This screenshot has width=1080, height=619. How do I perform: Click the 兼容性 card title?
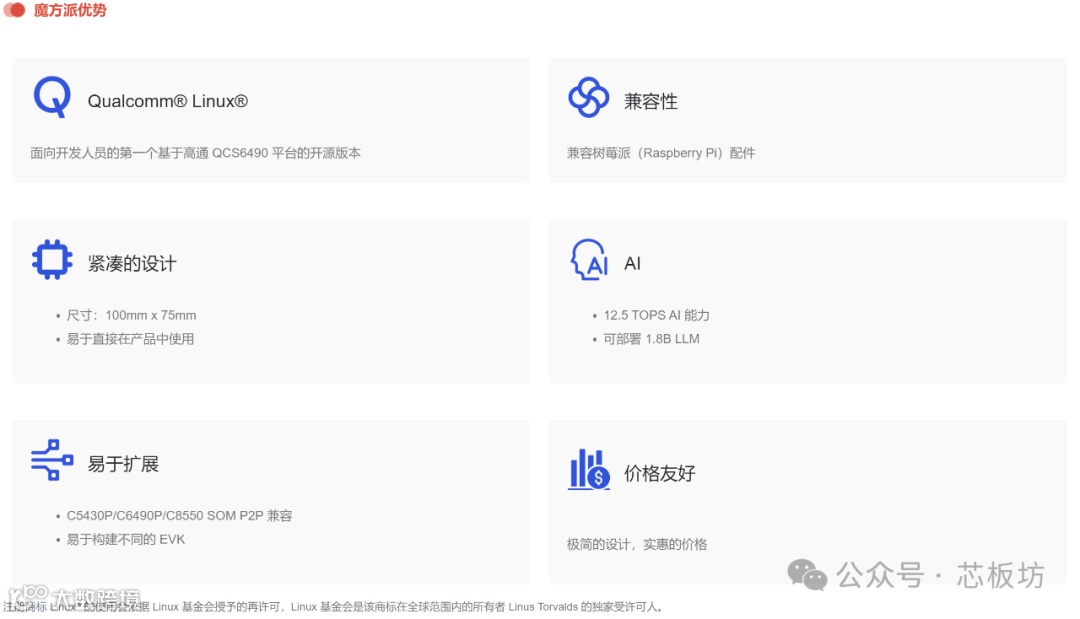click(651, 101)
